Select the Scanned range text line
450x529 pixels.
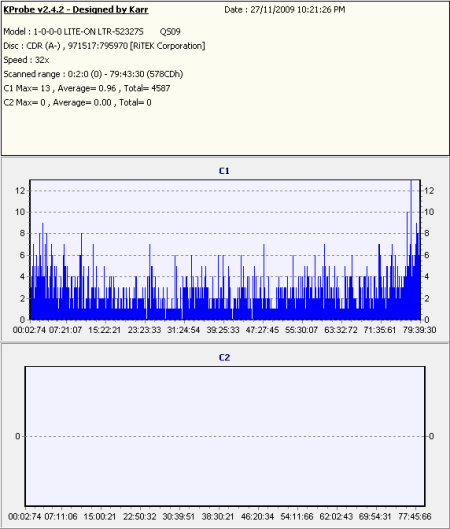click(93, 74)
